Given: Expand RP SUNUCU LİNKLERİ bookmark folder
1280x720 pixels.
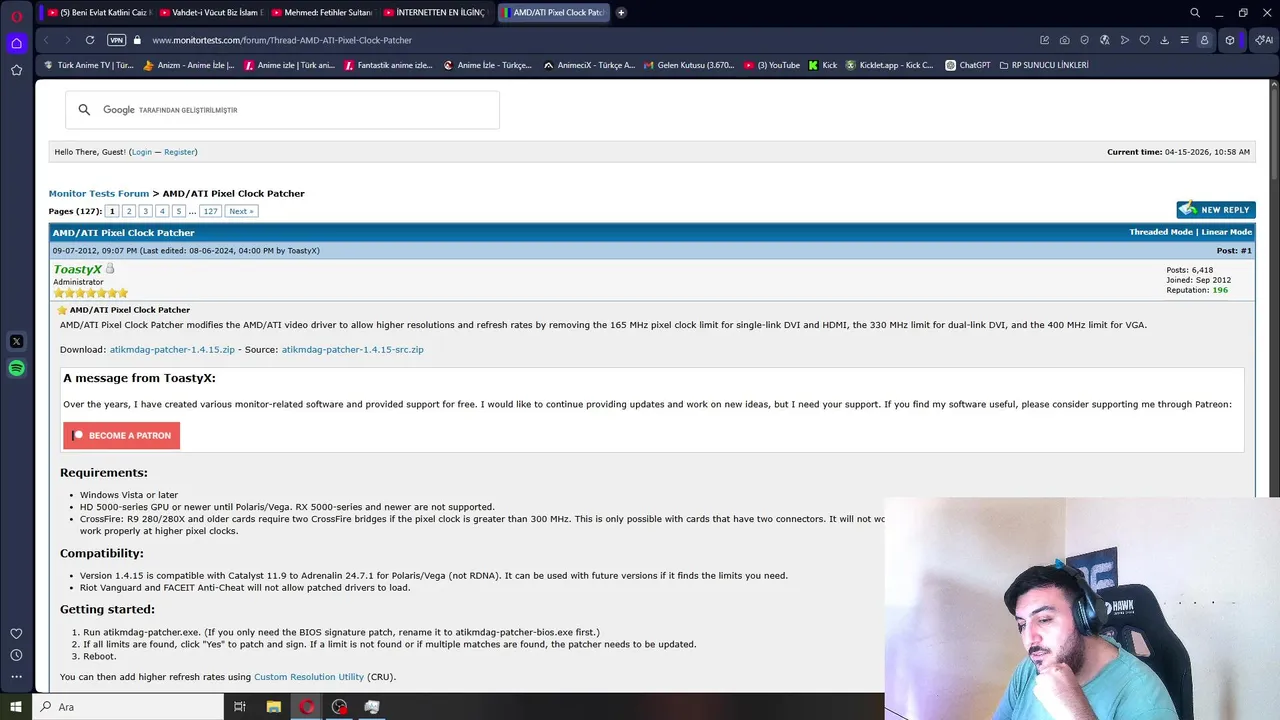Looking at the screenshot, I should click(1044, 65).
